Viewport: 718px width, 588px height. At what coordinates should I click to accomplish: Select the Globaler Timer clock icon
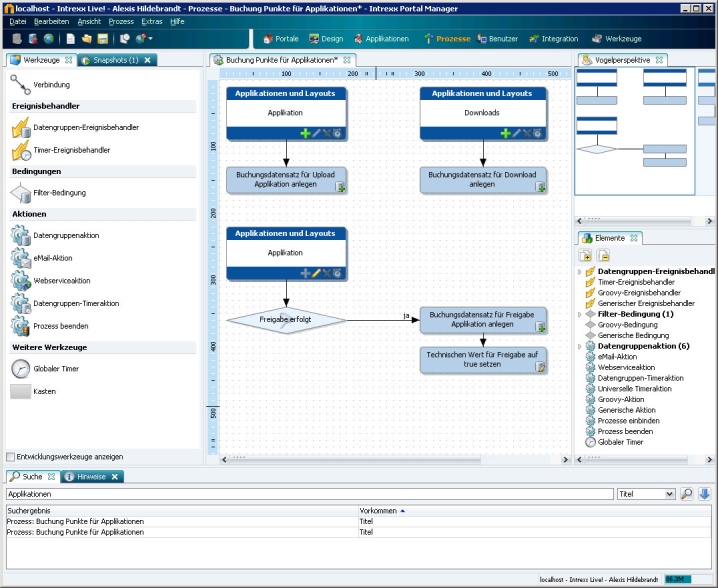coord(21,369)
